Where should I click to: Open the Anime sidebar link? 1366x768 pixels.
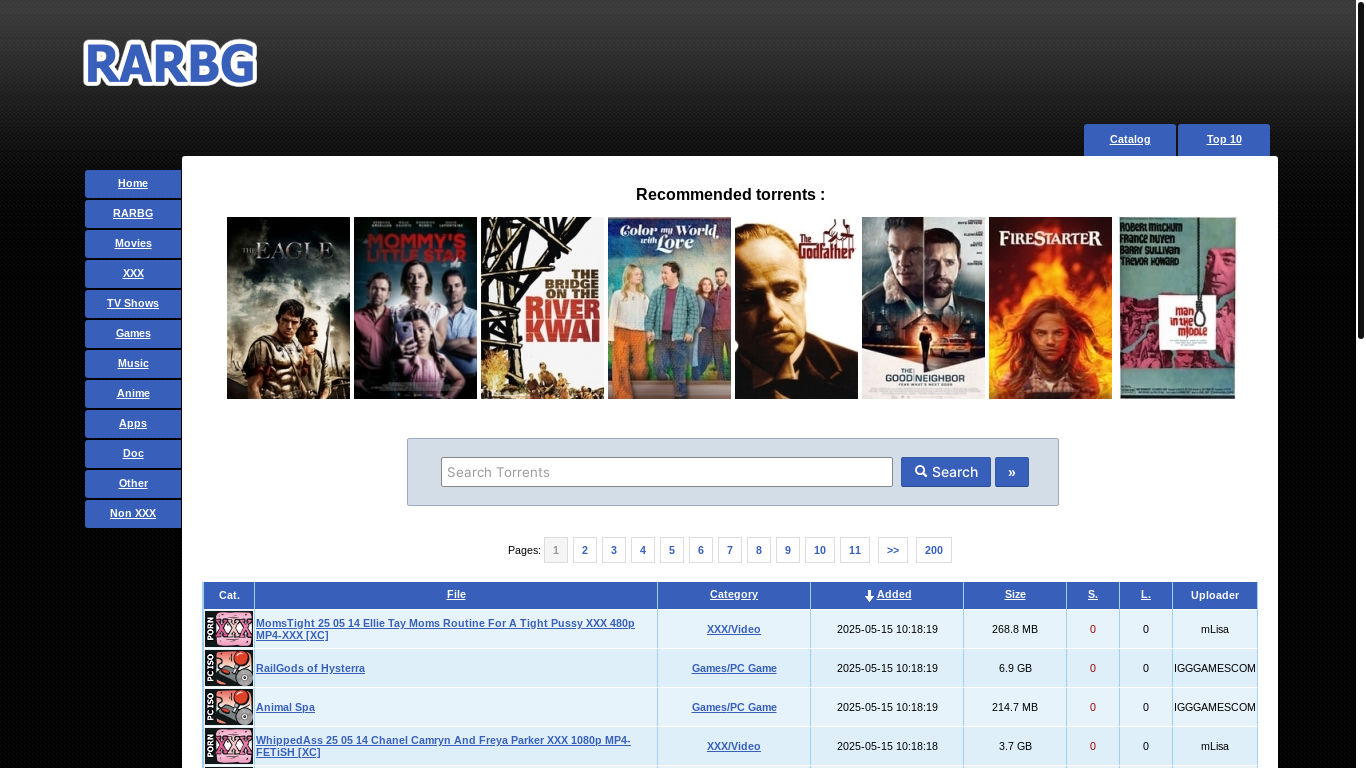click(x=133, y=394)
